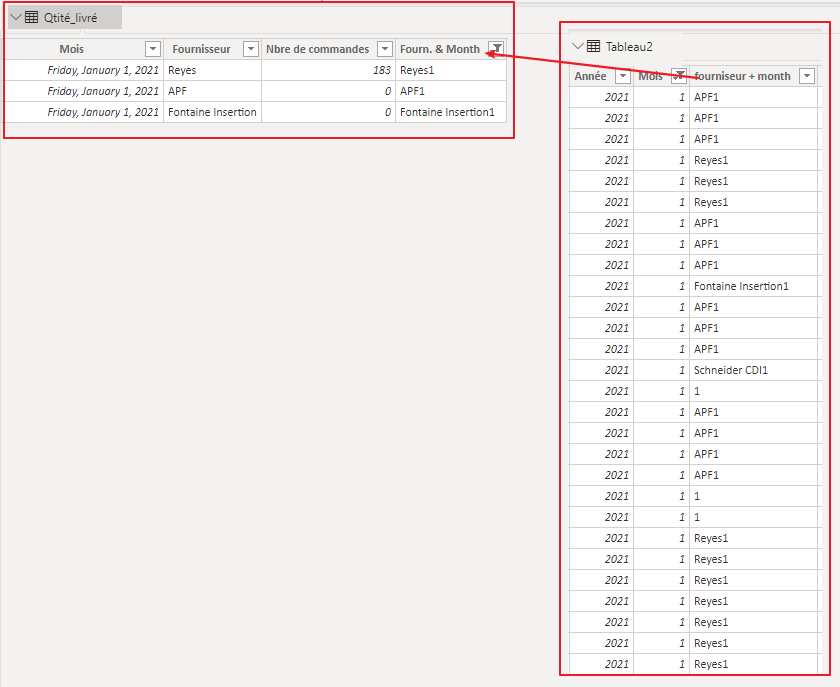Open the Mois filter icon in Tableau2

[679, 76]
